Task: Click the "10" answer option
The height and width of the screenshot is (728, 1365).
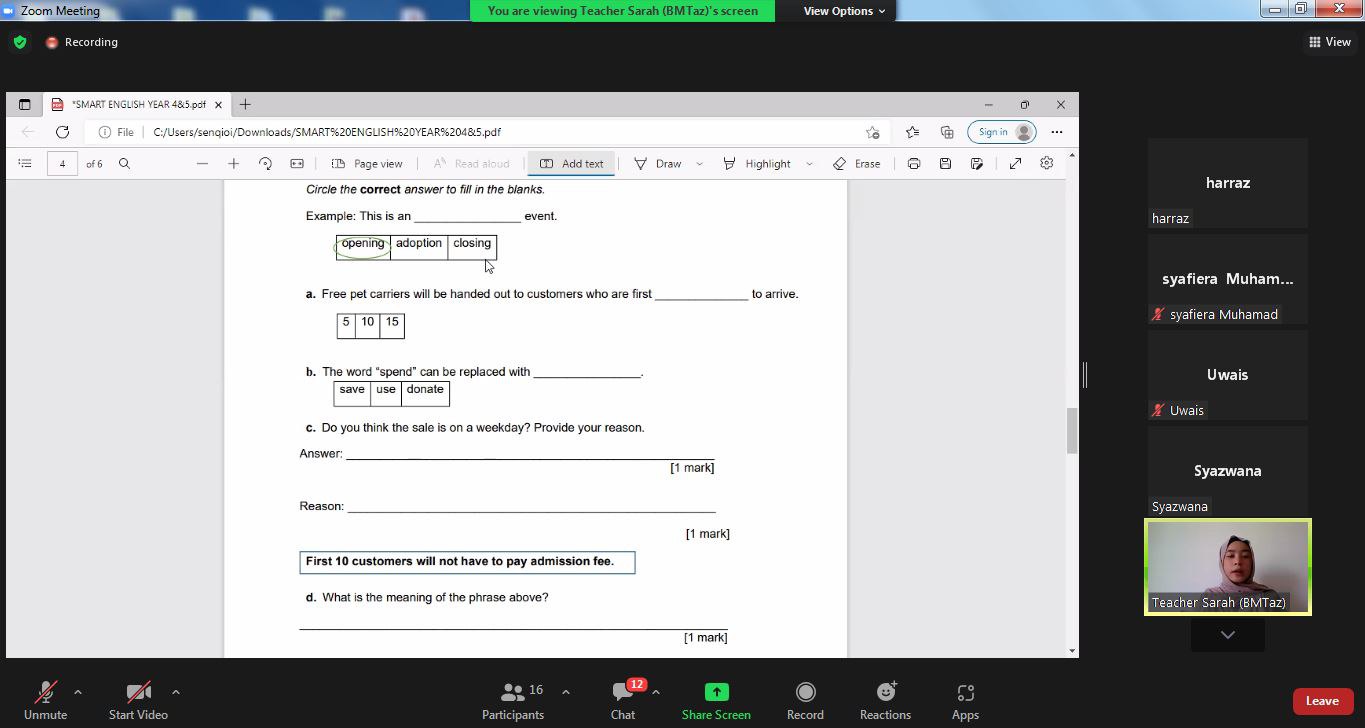Action: [x=368, y=322]
